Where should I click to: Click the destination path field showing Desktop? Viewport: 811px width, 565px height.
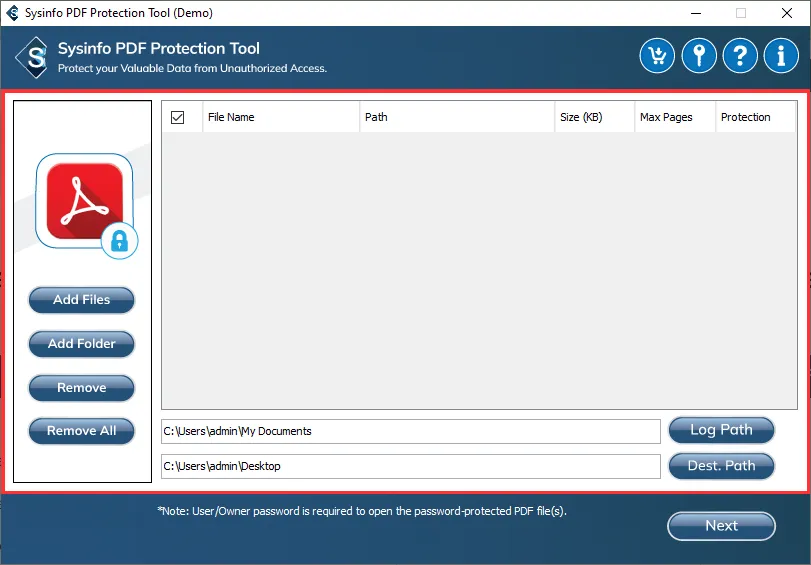[411, 467]
